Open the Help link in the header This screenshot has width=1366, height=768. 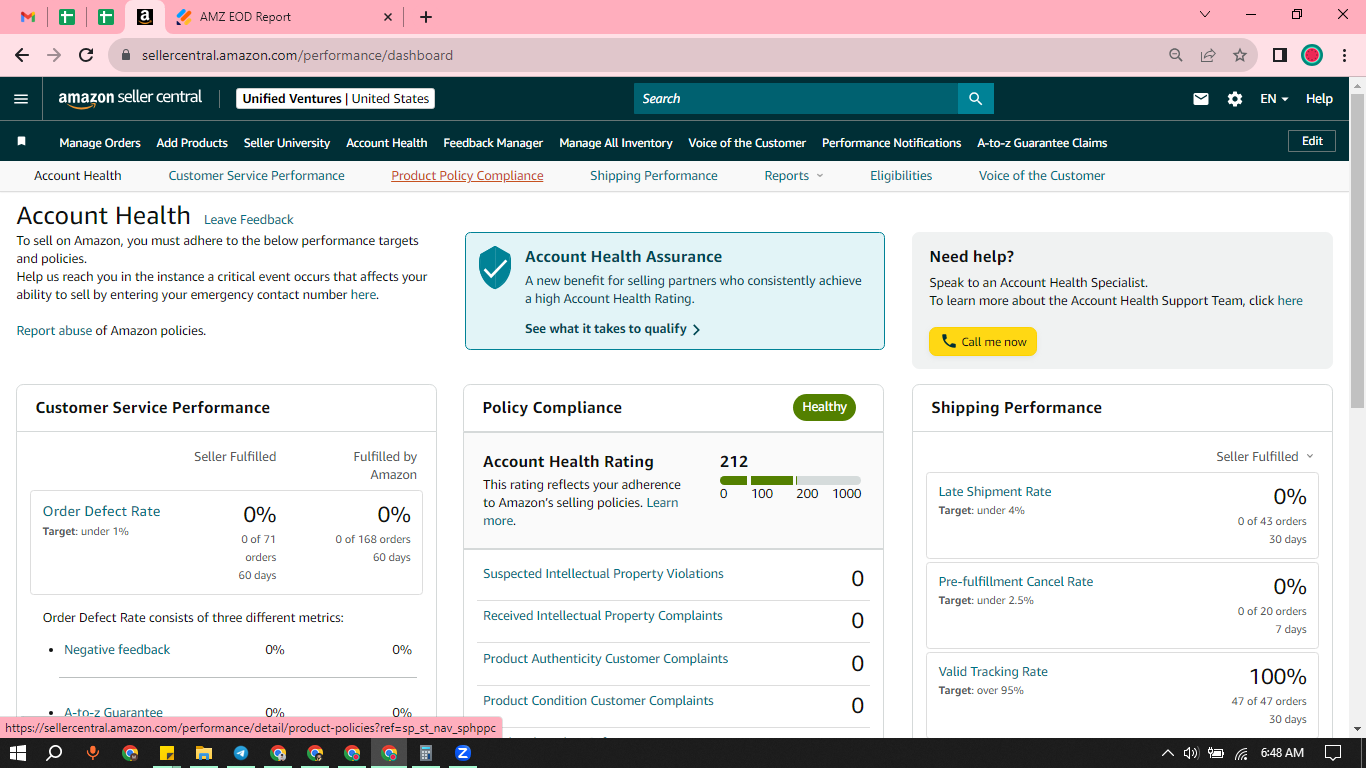[1319, 99]
